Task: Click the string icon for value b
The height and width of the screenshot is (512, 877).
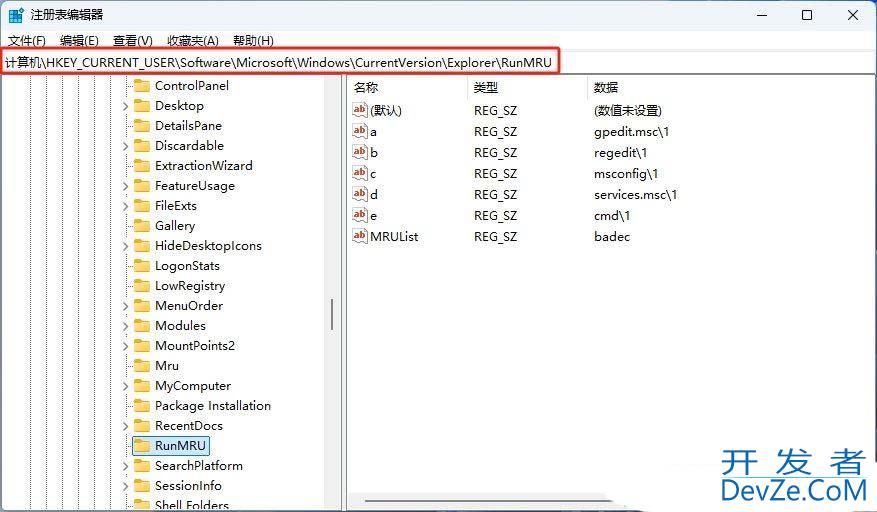Action: [x=360, y=152]
